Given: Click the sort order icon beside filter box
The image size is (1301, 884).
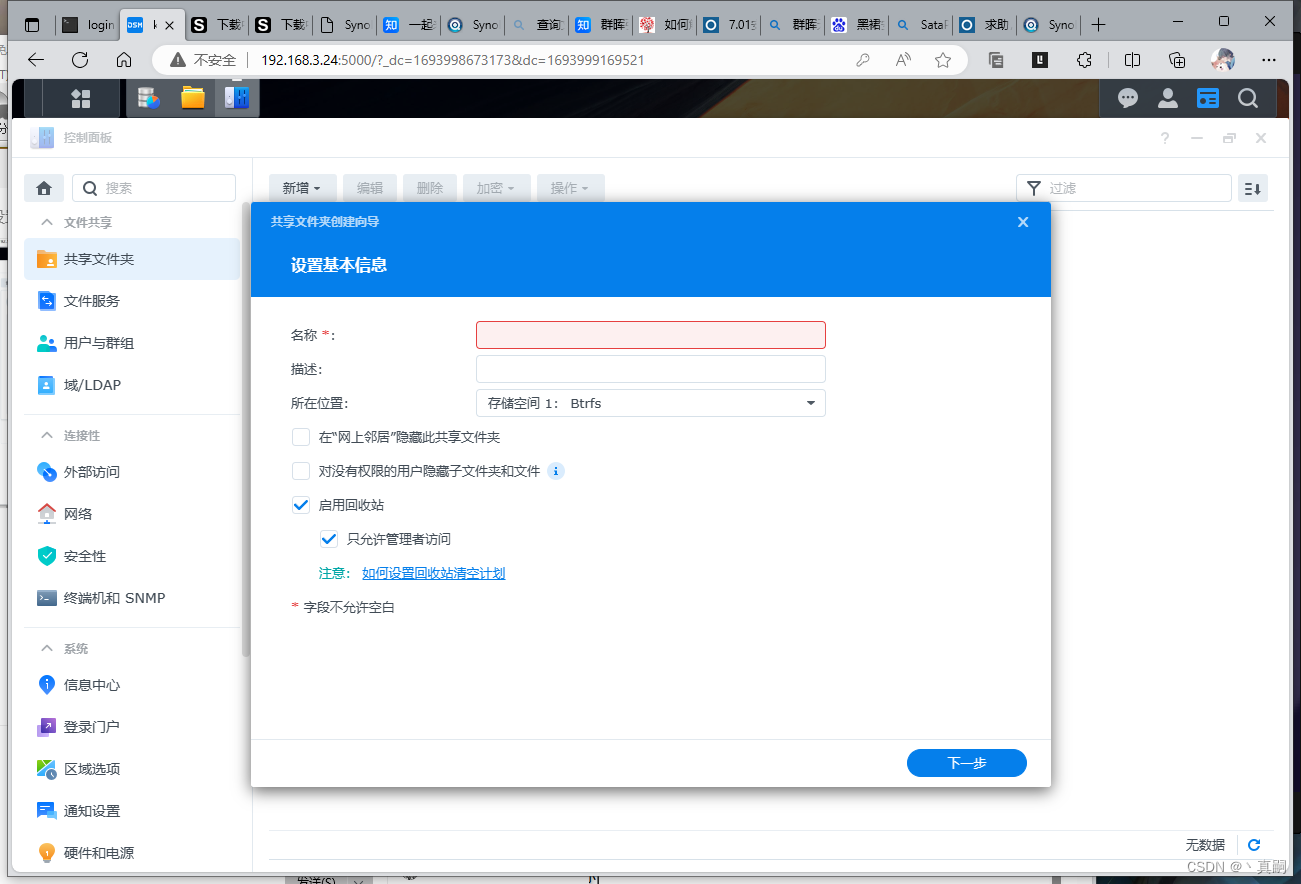Looking at the screenshot, I should (1252, 188).
